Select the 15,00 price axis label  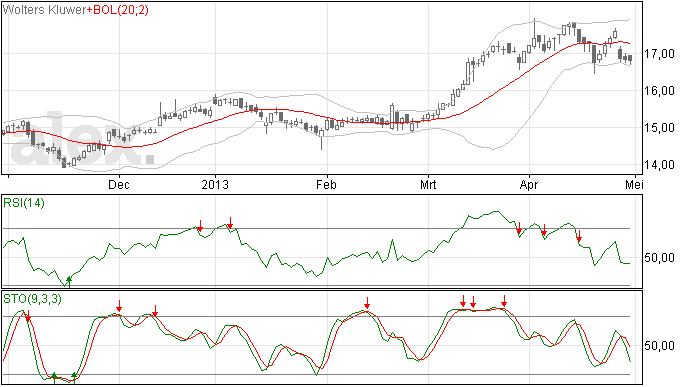tap(659, 128)
